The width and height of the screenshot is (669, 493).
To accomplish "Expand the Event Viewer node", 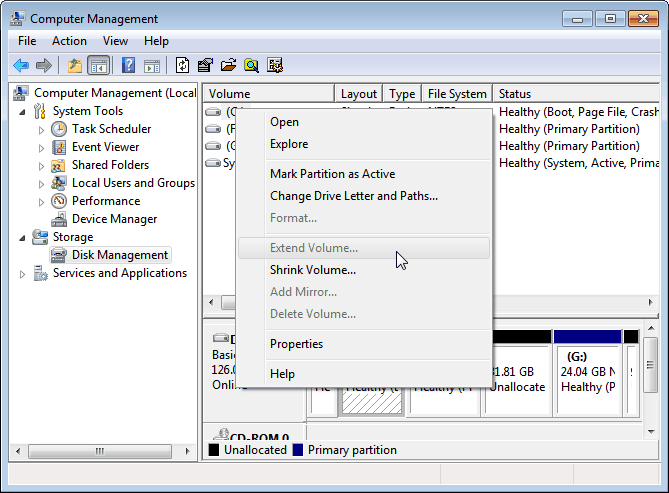I will click(41, 148).
